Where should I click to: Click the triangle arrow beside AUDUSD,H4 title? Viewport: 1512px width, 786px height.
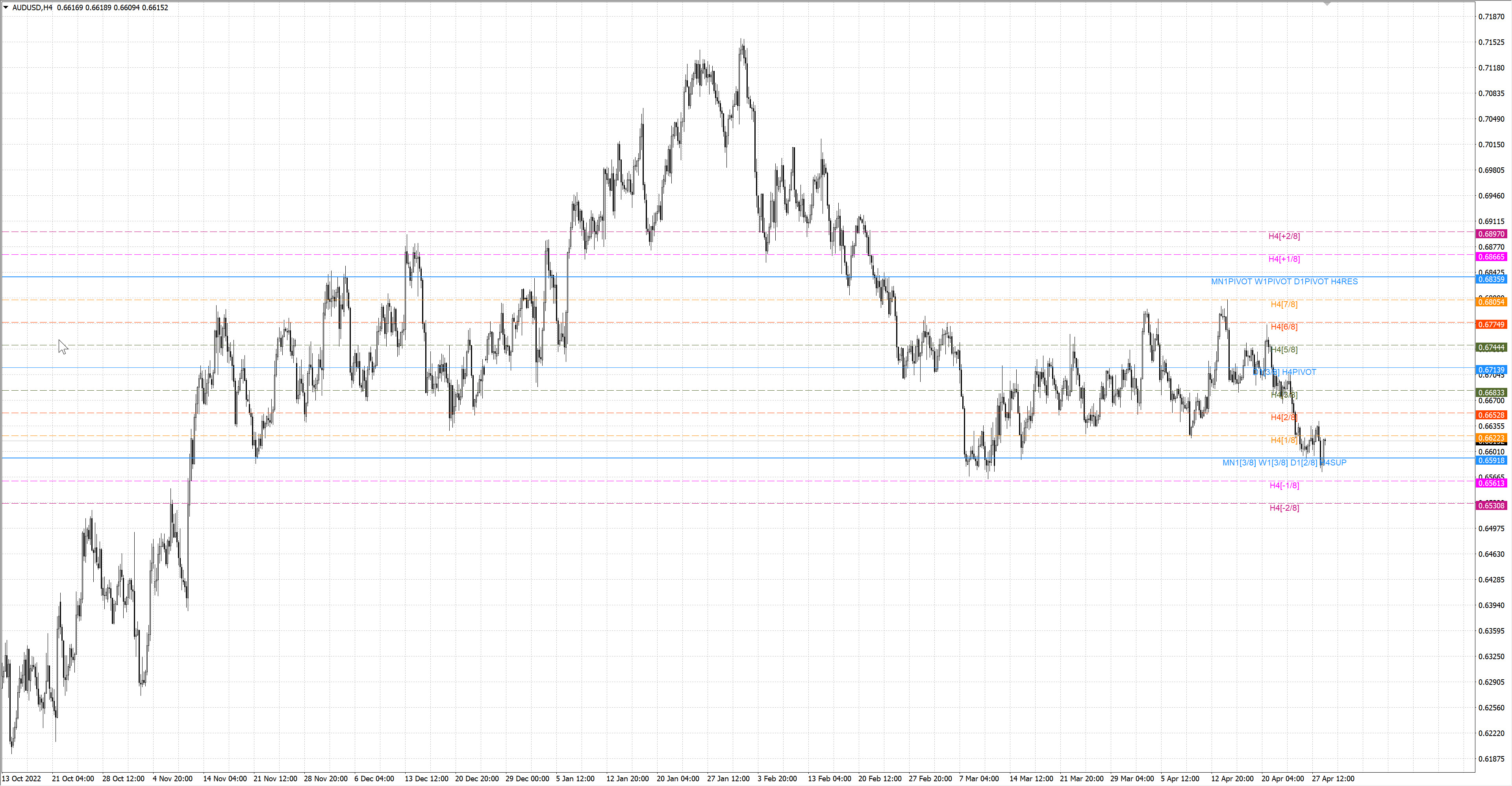6,7
